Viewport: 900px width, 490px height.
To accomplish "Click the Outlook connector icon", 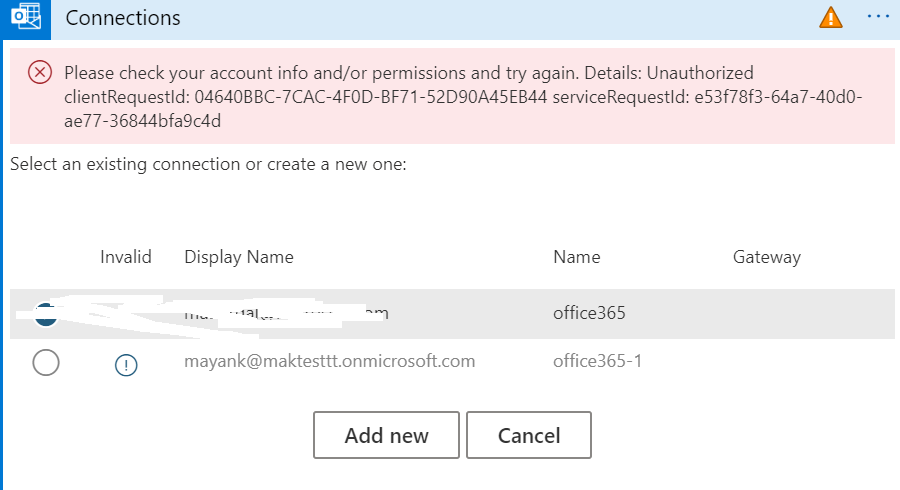I will click(x=26, y=17).
